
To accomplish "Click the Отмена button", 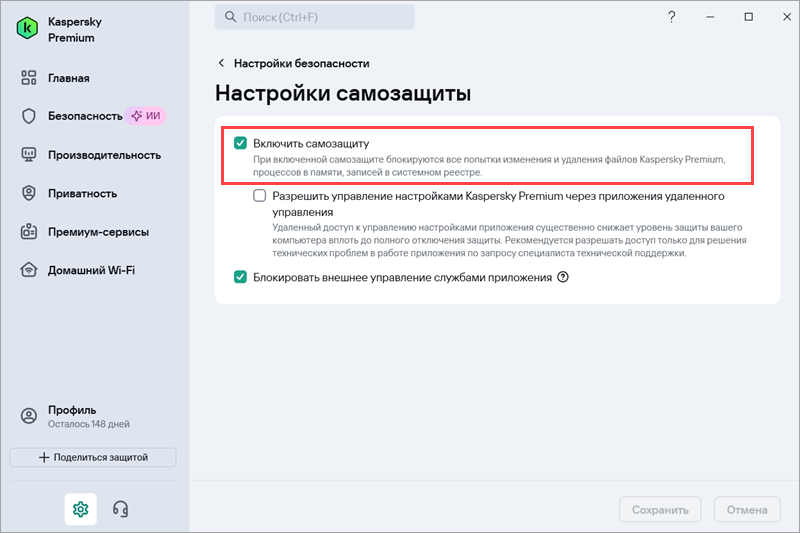I will pos(747,510).
